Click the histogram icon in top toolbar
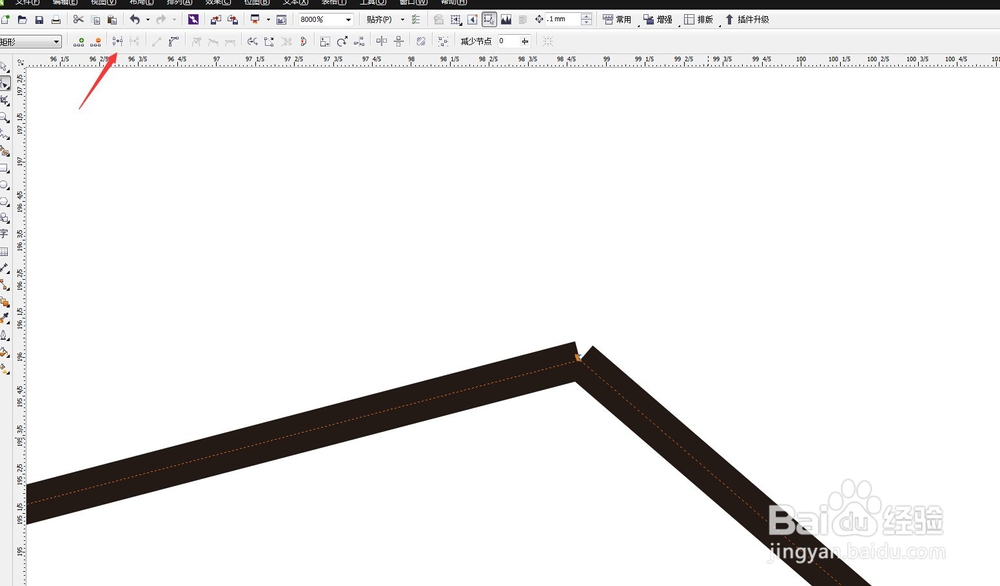The height and width of the screenshot is (586, 1000). coord(506,20)
